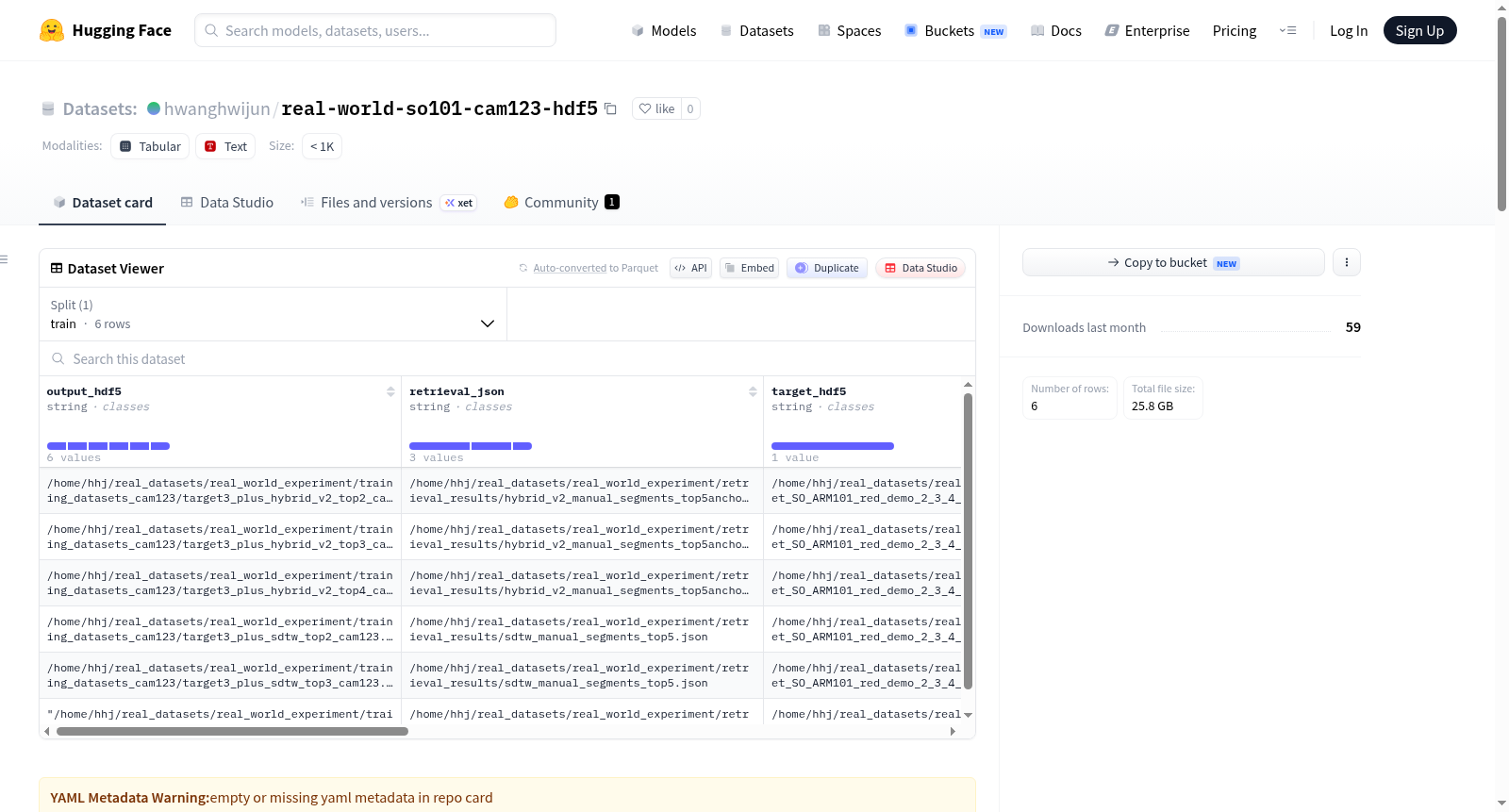
Task: Sort the retrieval_json column
Action: click(753, 391)
